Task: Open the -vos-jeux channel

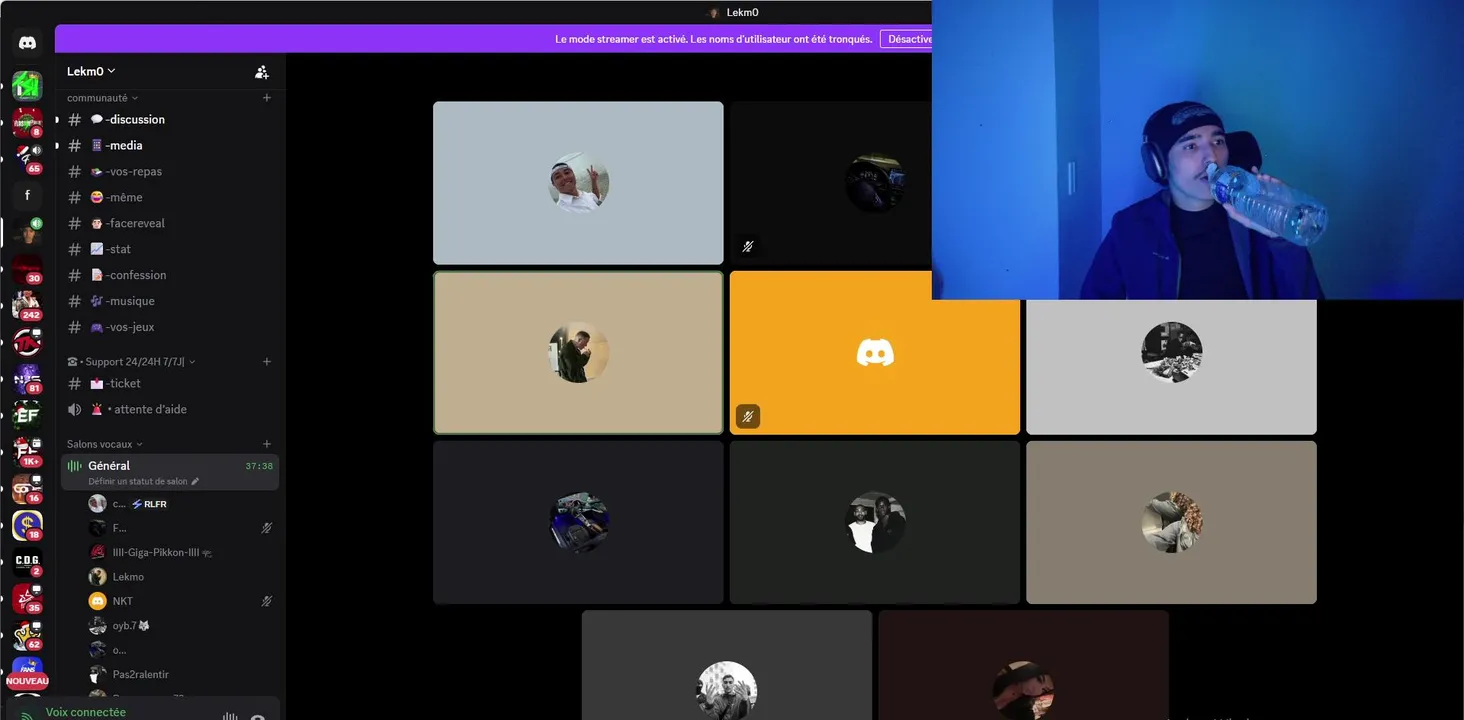Action: click(170, 327)
